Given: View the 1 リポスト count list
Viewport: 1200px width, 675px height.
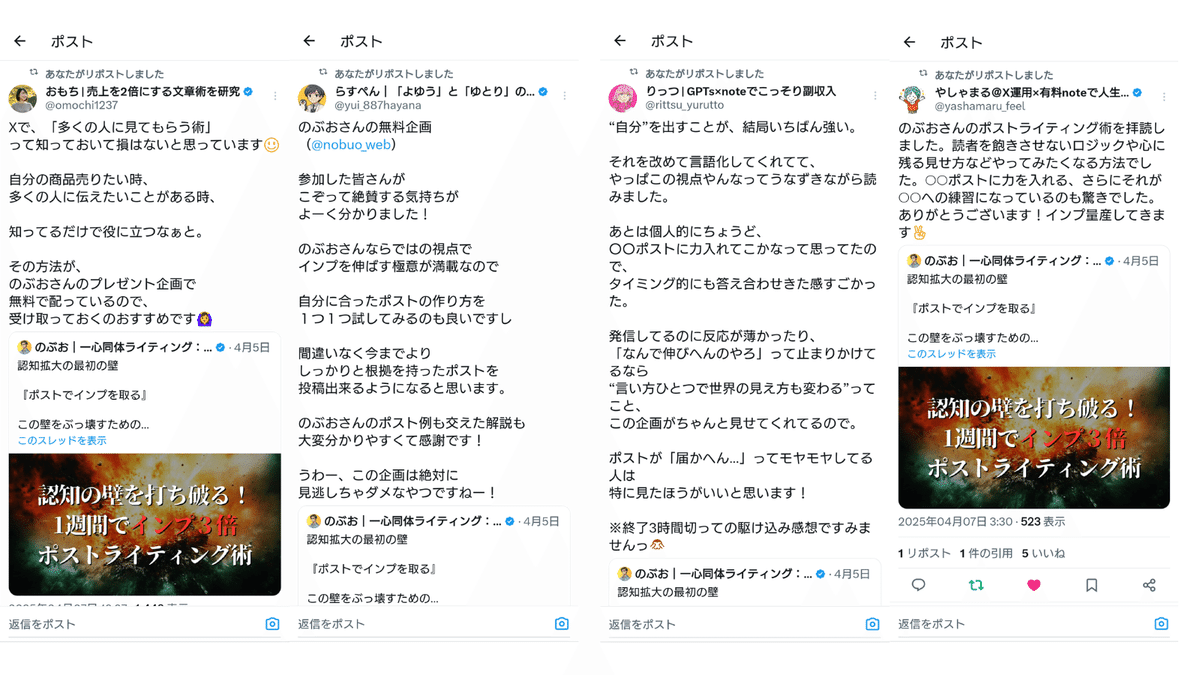Looking at the screenshot, I should [925, 553].
